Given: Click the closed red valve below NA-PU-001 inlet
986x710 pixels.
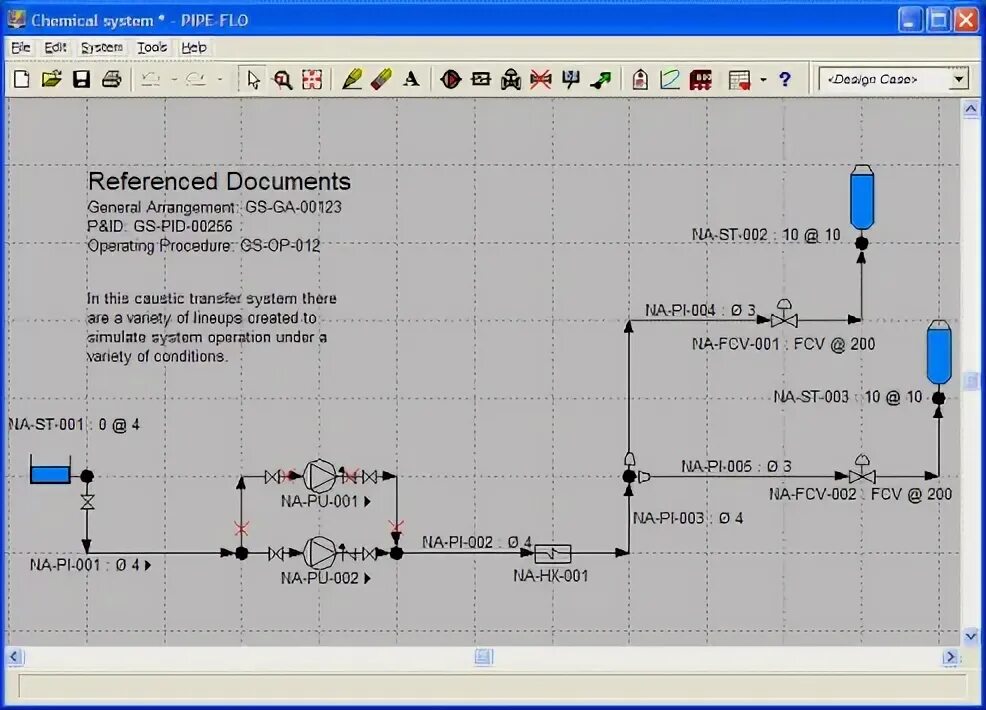Looking at the screenshot, I should pos(241,528).
